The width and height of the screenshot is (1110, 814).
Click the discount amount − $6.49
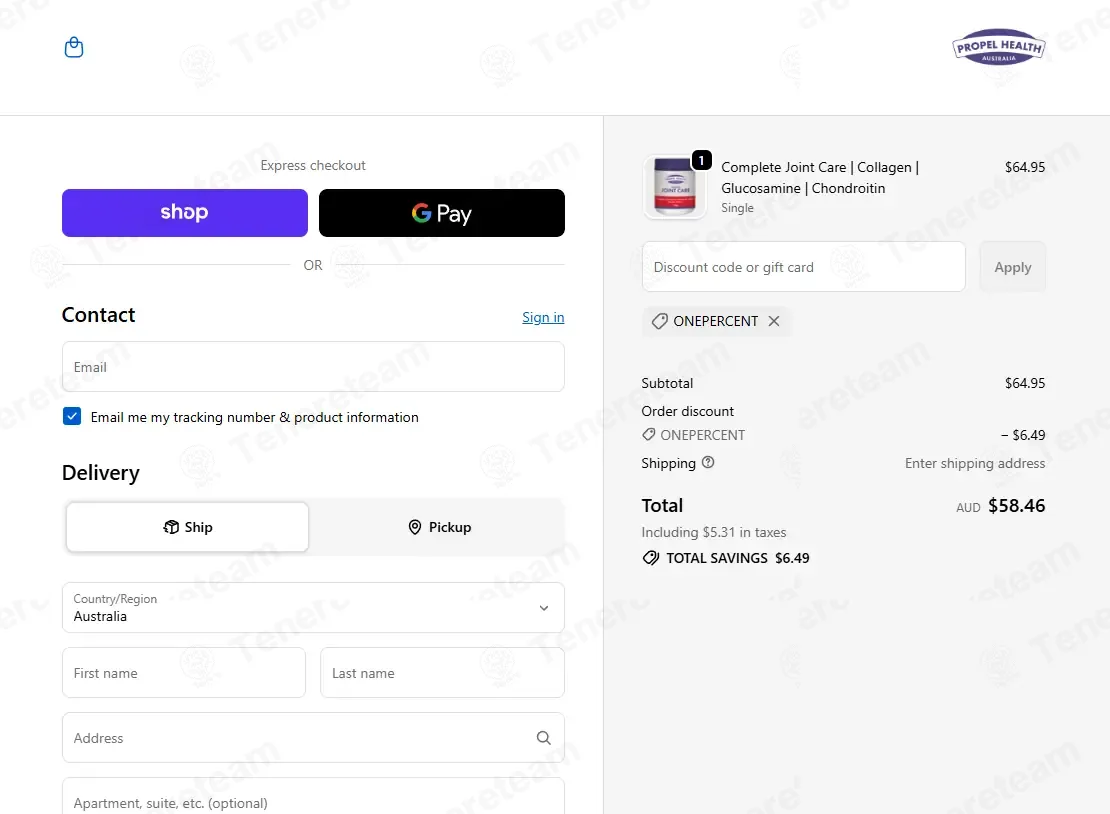(1023, 435)
